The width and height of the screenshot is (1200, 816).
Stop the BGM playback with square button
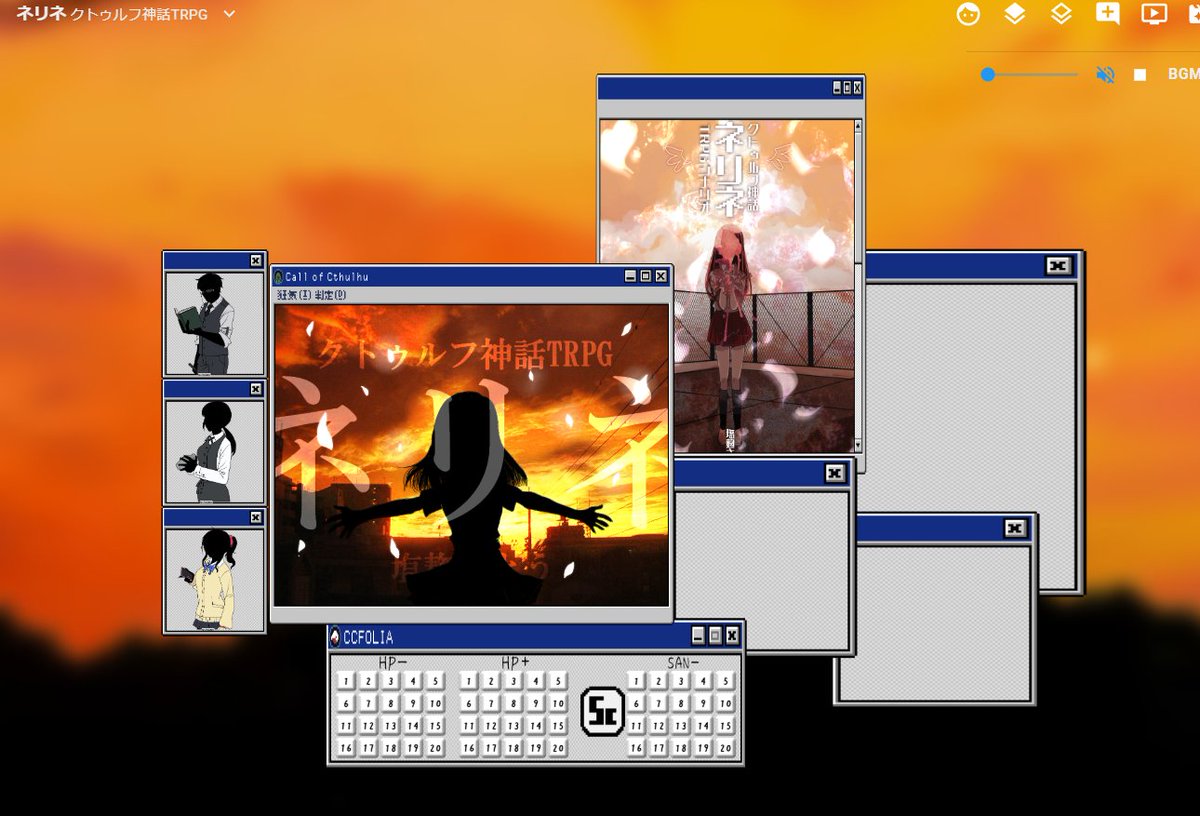point(1140,75)
